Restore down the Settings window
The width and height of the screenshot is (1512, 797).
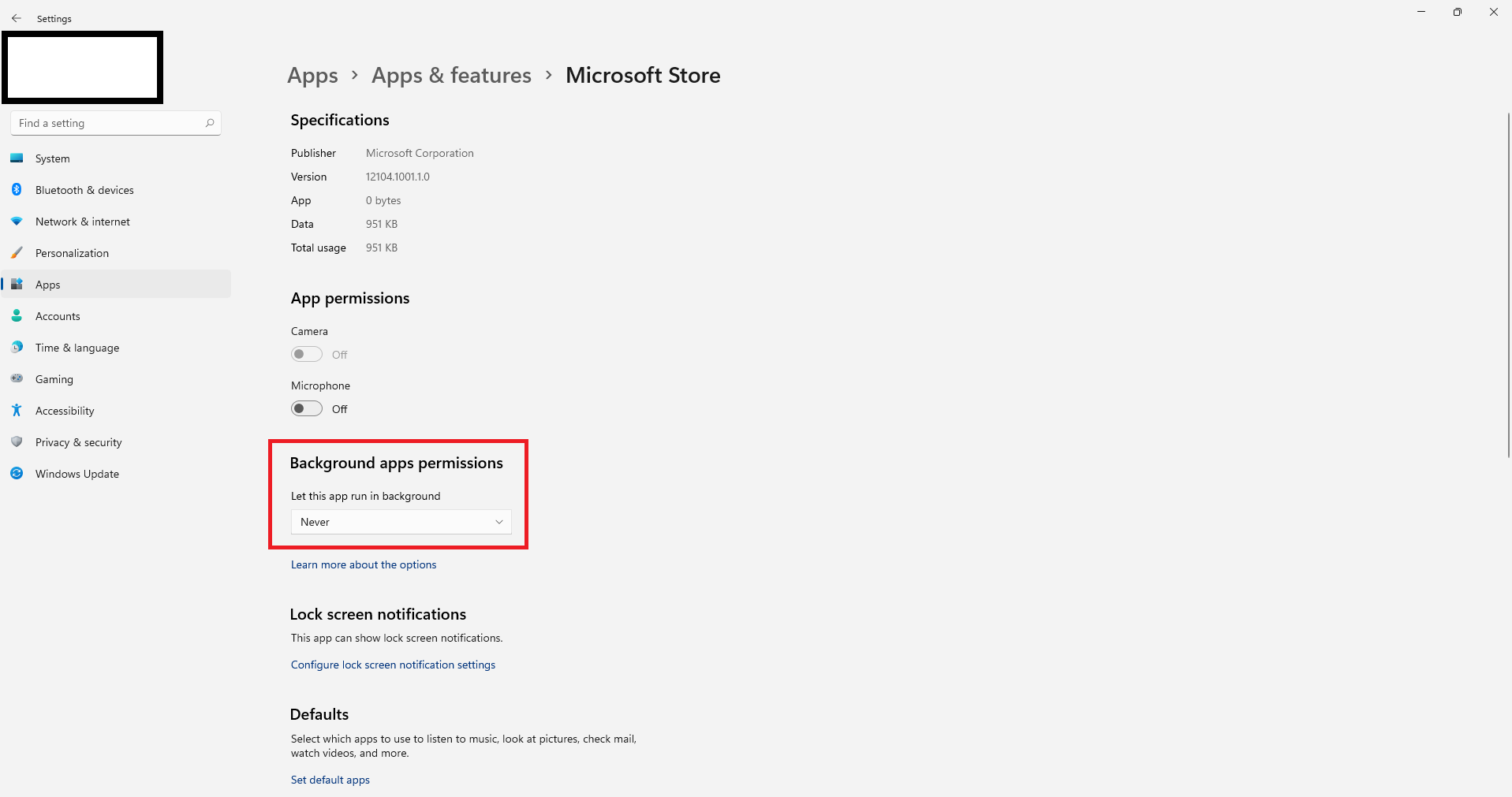click(1458, 12)
